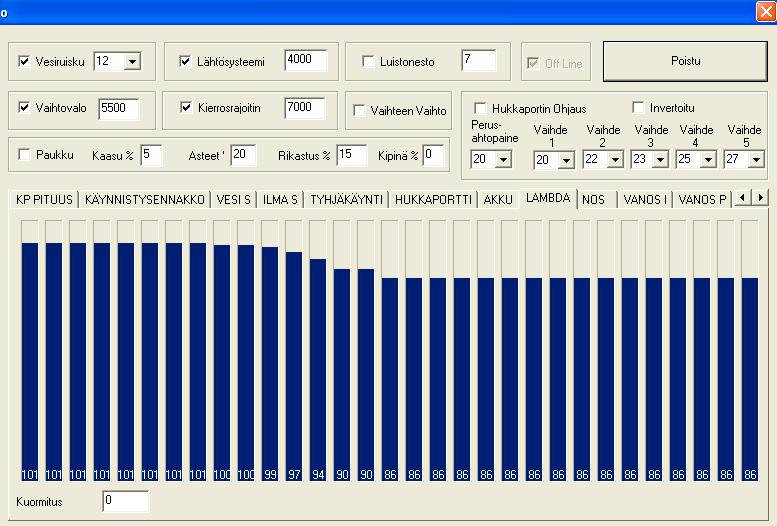Click the Kaasu % input field
Viewport: 777px width, 526px height.
click(x=151, y=155)
